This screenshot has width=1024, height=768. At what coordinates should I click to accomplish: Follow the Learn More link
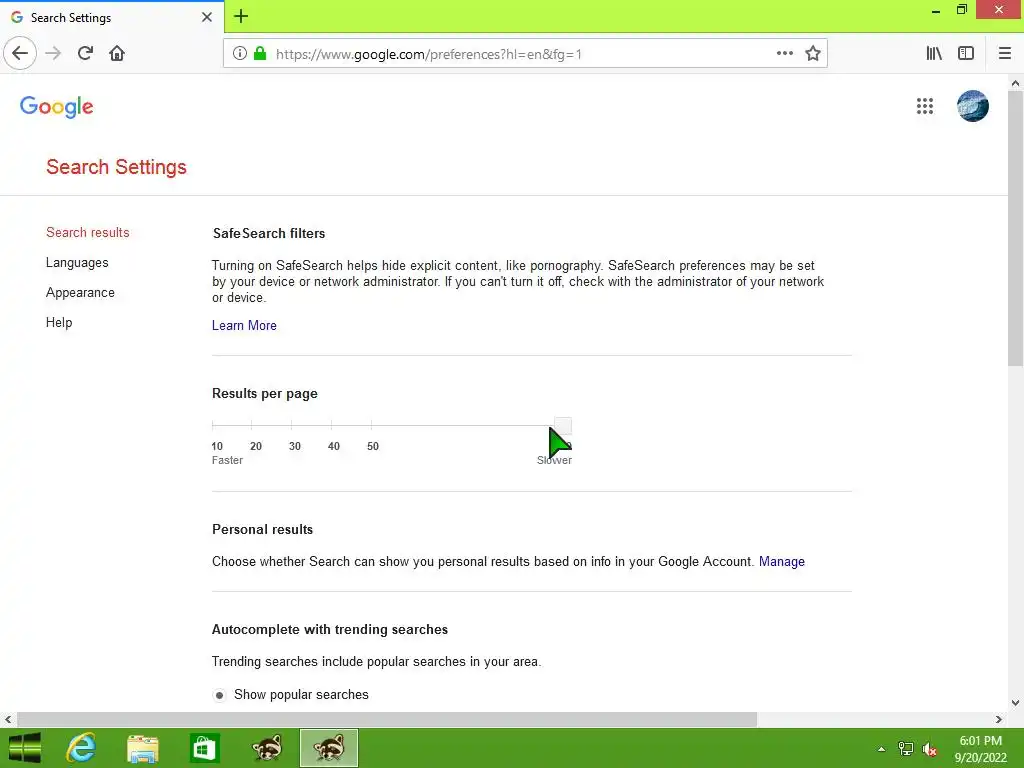[244, 325]
